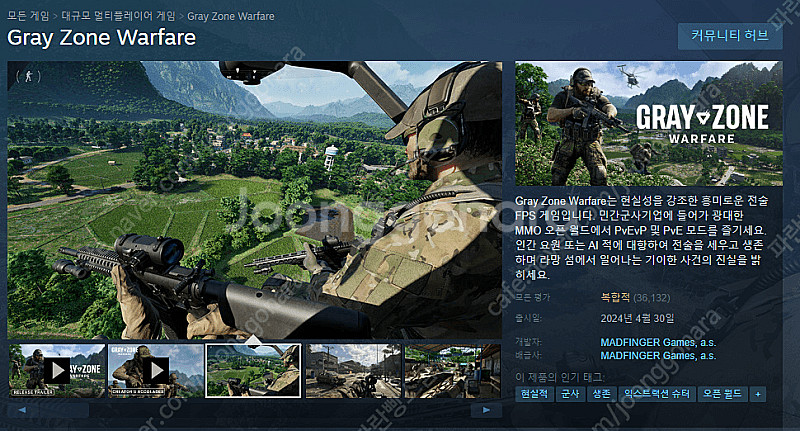800x431 pixels.
Task: Click the left arrow of the thumbnail strip
Action: (22, 410)
